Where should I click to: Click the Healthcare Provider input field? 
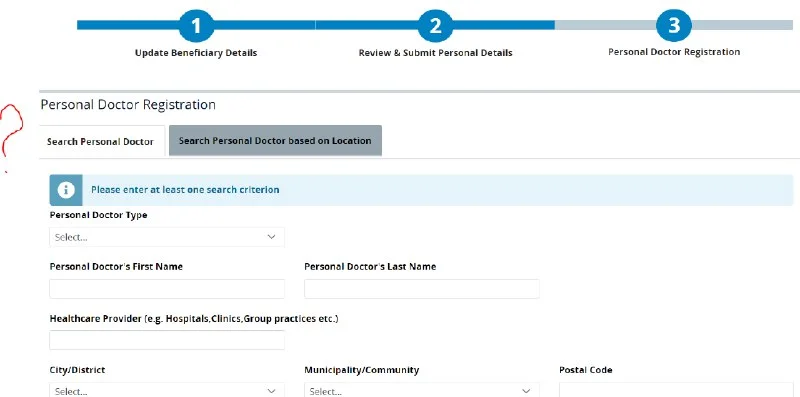click(x=167, y=340)
